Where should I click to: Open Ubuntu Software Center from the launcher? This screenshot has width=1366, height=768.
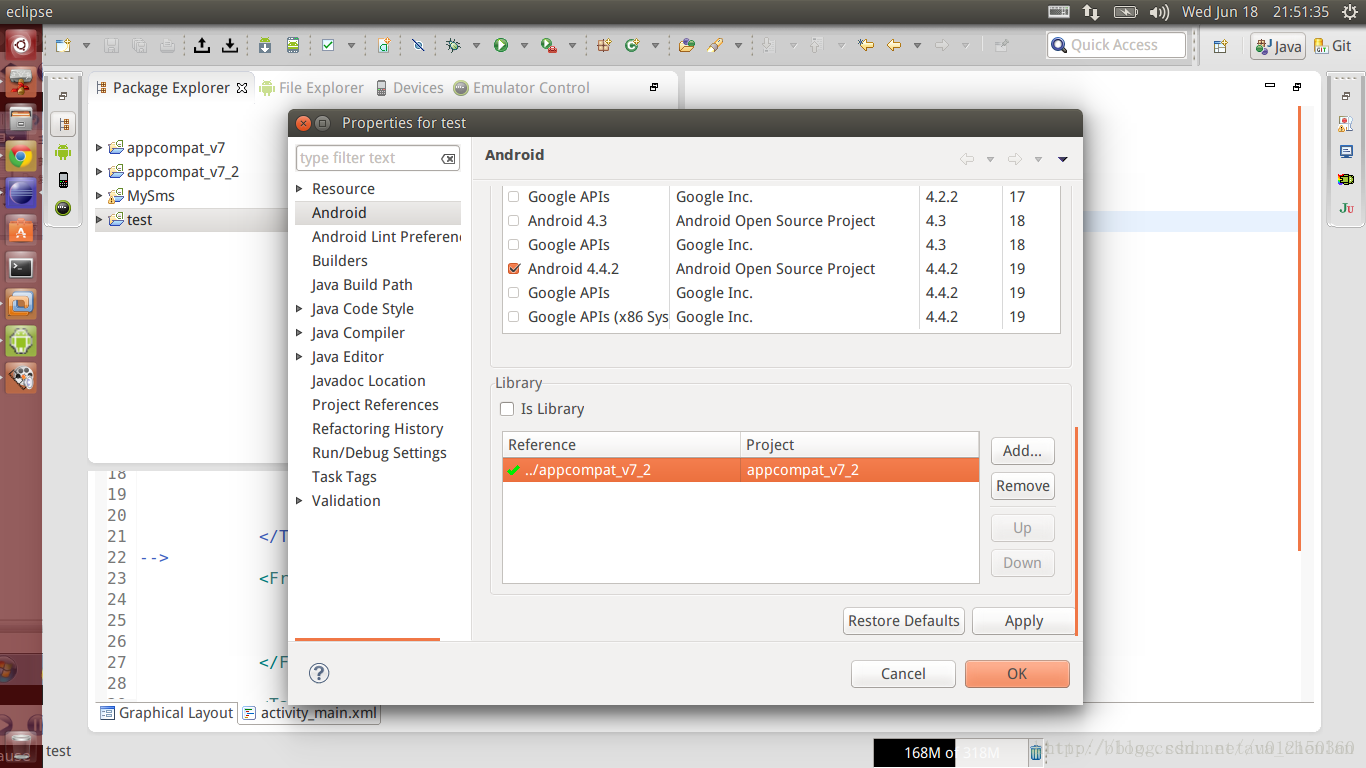tap(21, 230)
